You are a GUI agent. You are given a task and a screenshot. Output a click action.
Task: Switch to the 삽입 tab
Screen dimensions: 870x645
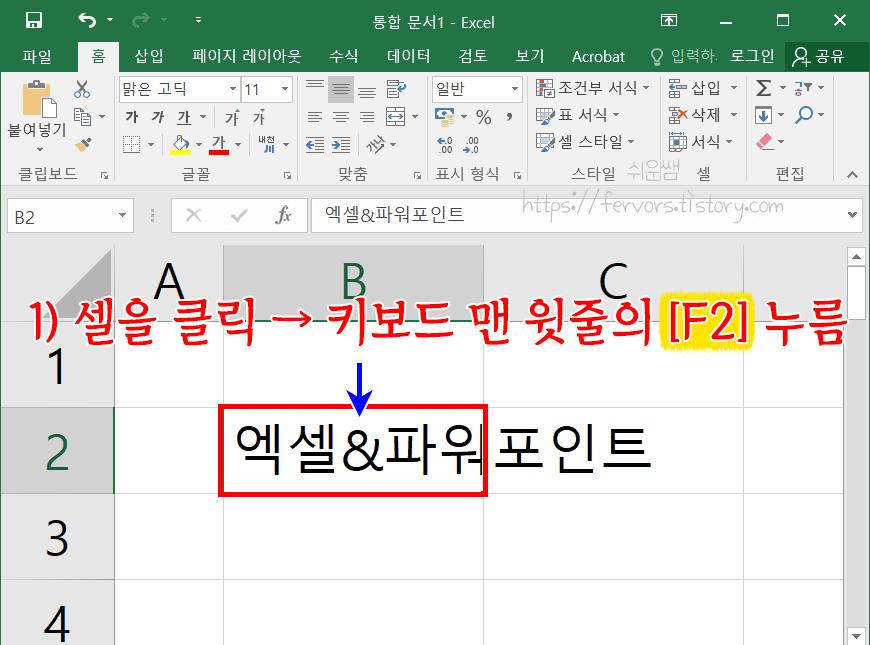point(149,56)
